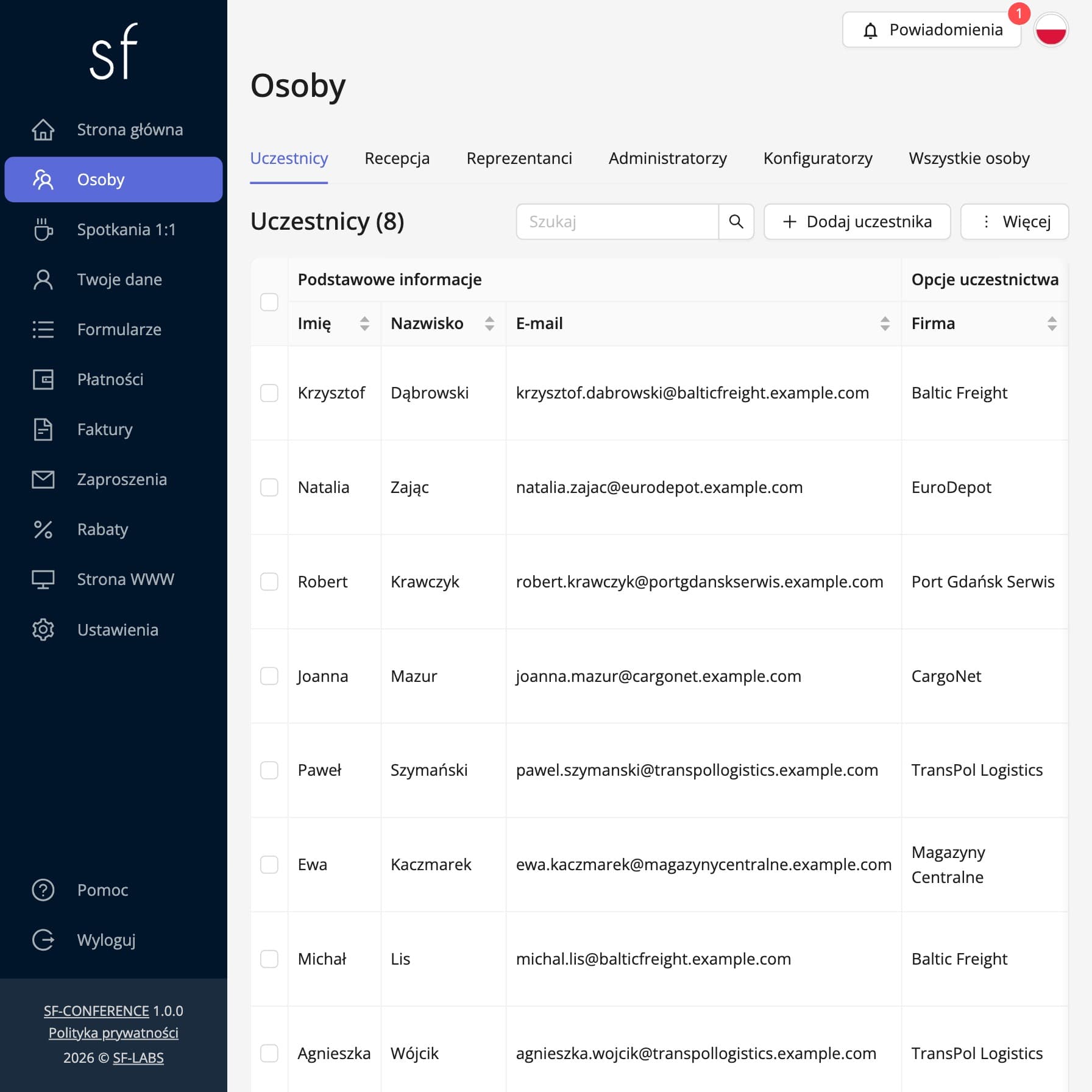Click the coffee cup icon for Spotkania 1:1
This screenshot has width=1092, height=1092.
[43, 230]
